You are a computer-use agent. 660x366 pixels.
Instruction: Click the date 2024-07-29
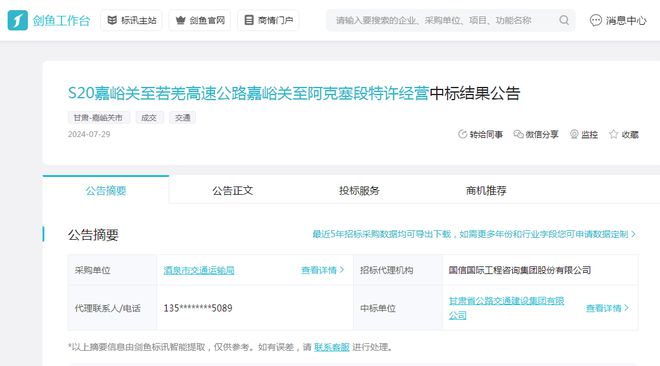point(89,134)
